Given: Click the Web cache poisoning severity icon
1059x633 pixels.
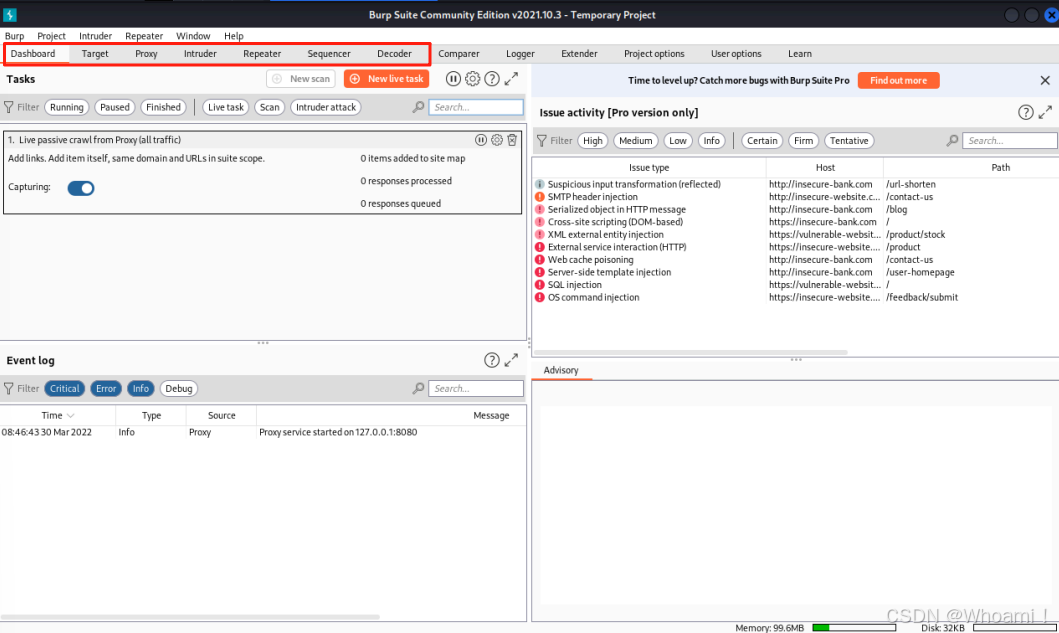Looking at the screenshot, I should tap(540, 259).
